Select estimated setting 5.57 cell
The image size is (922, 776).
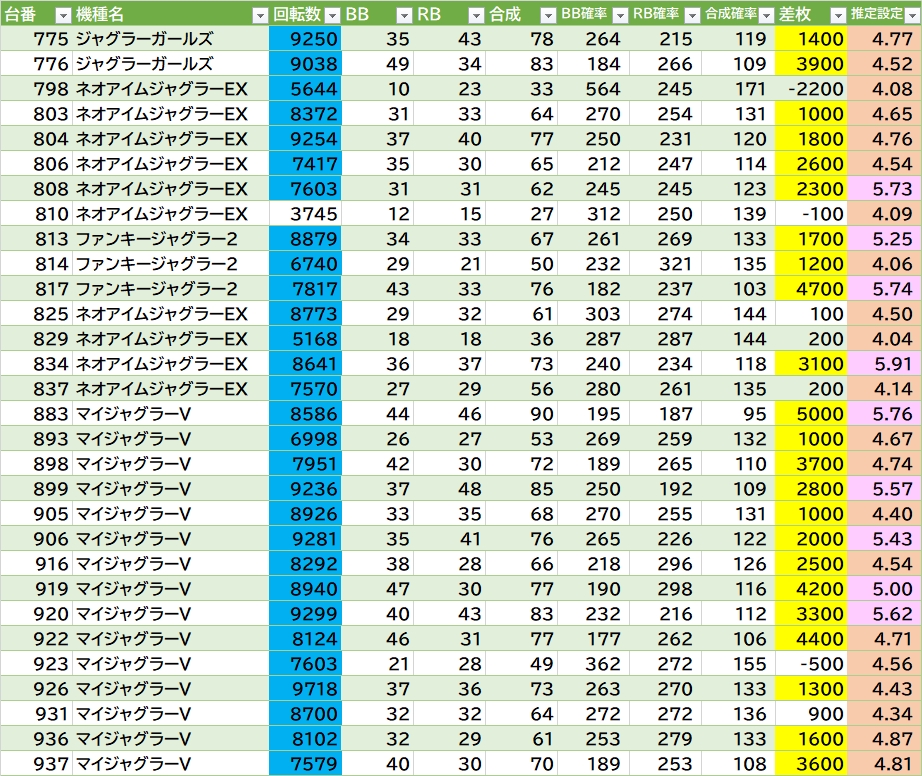tap(884, 489)
